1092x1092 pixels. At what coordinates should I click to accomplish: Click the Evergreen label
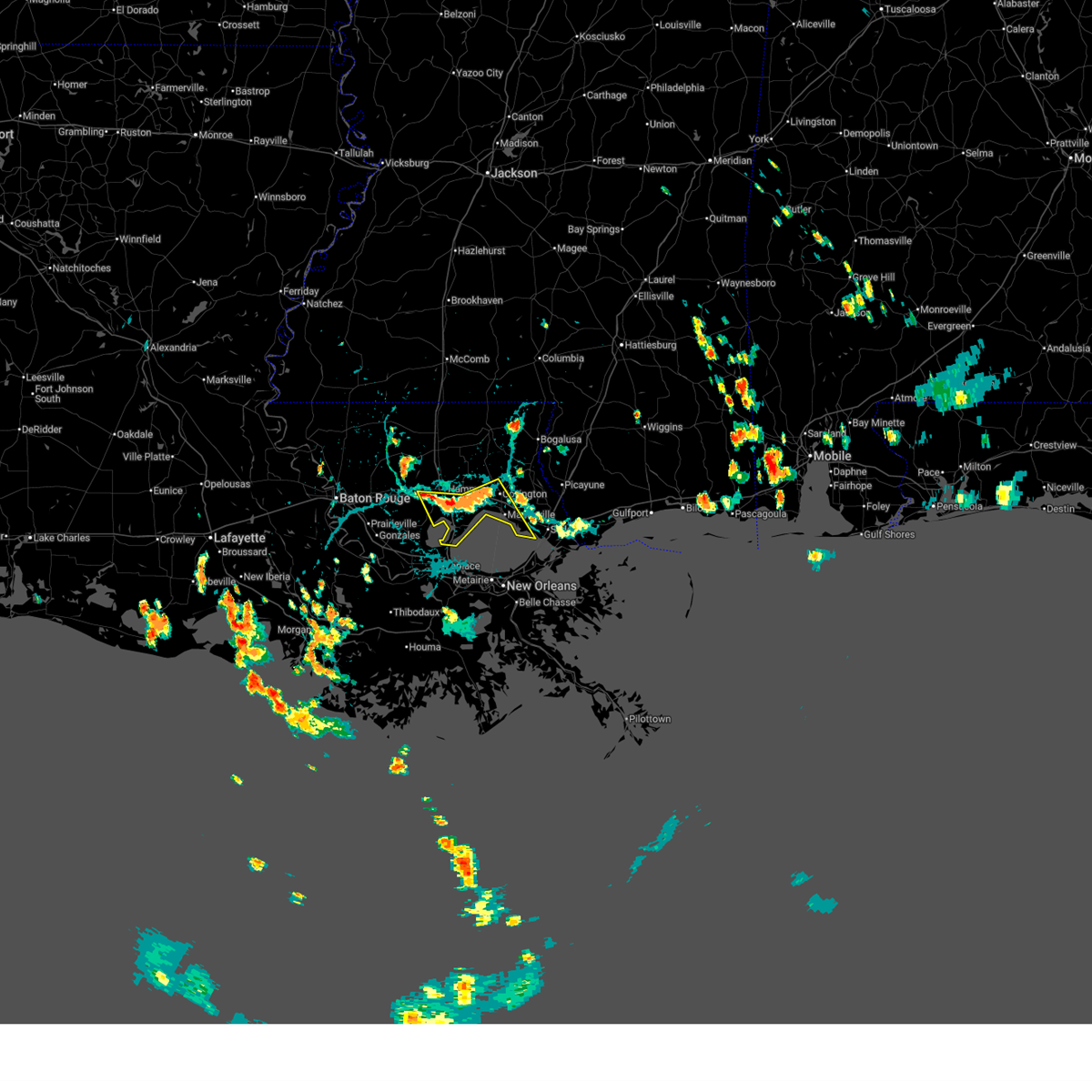point(950,327)
